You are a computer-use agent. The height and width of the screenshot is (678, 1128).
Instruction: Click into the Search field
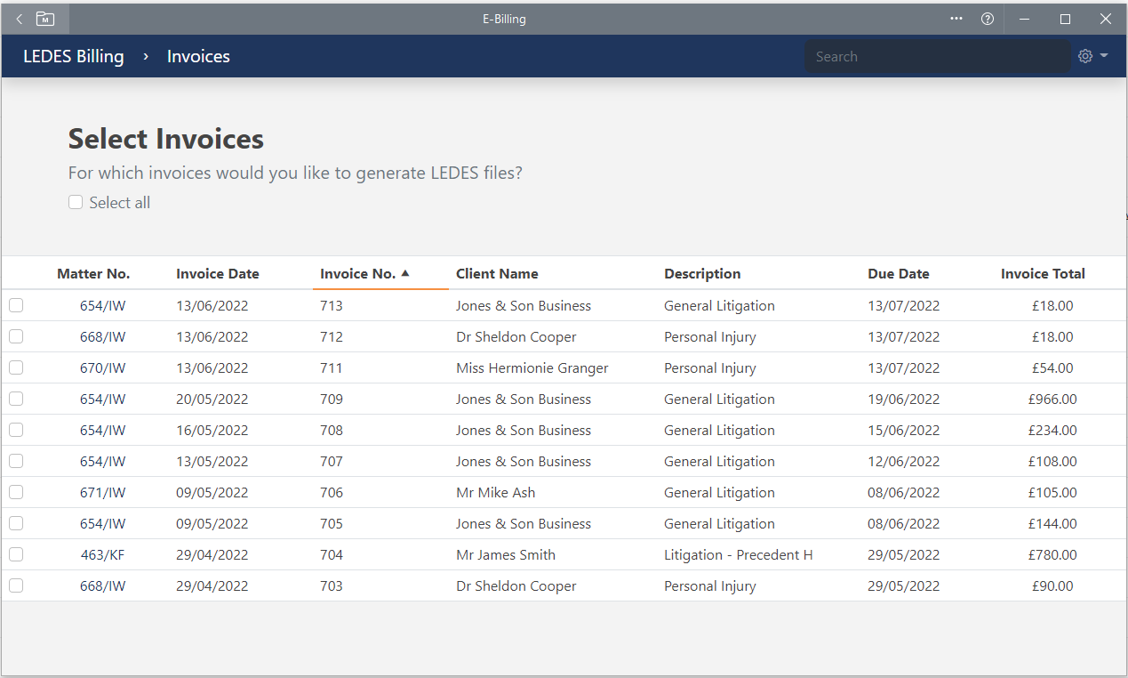click(935, 57)
